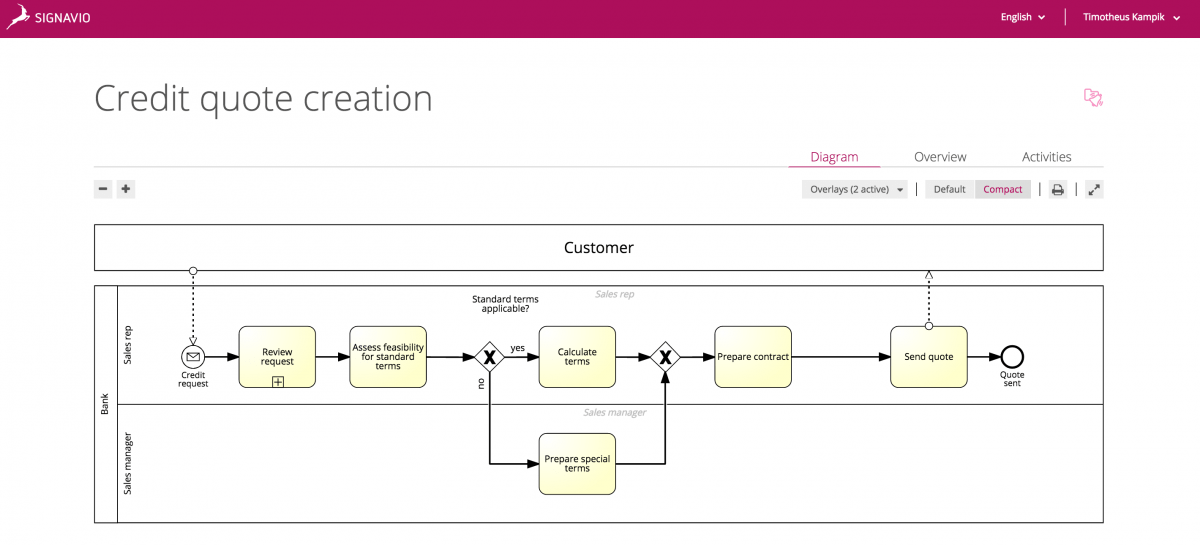Select the Send quote task
The width and height of the screenshot is (1200, 545).
click(929, 356)
